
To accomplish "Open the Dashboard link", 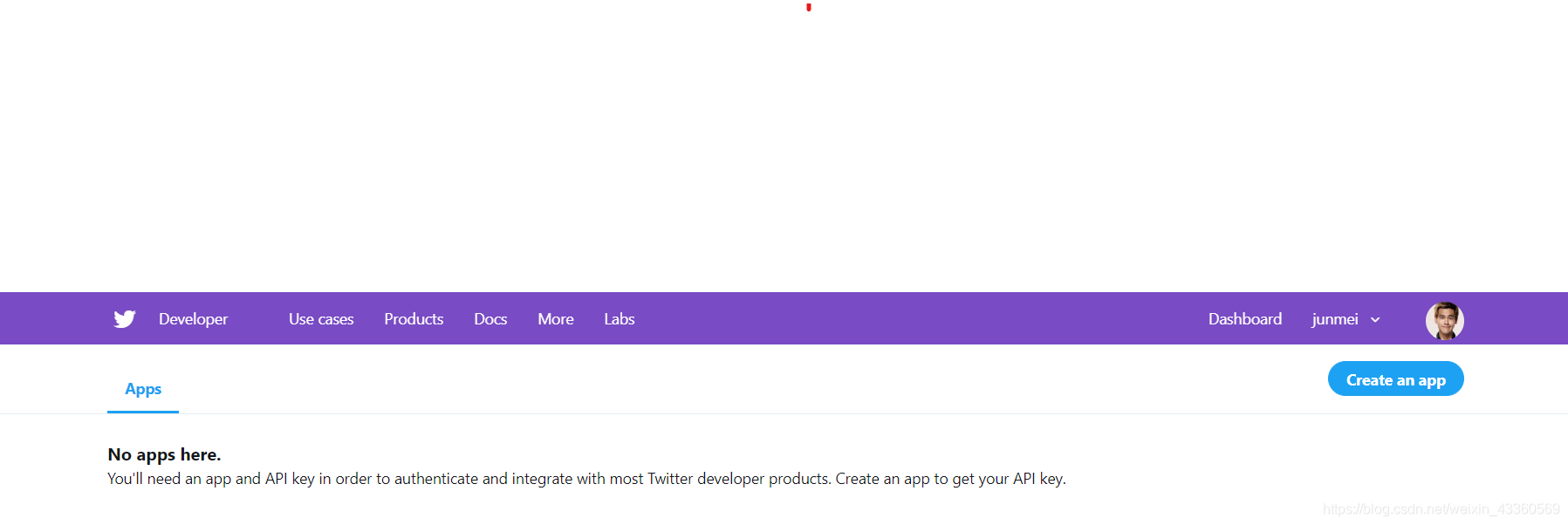I will coord(1245,319).
